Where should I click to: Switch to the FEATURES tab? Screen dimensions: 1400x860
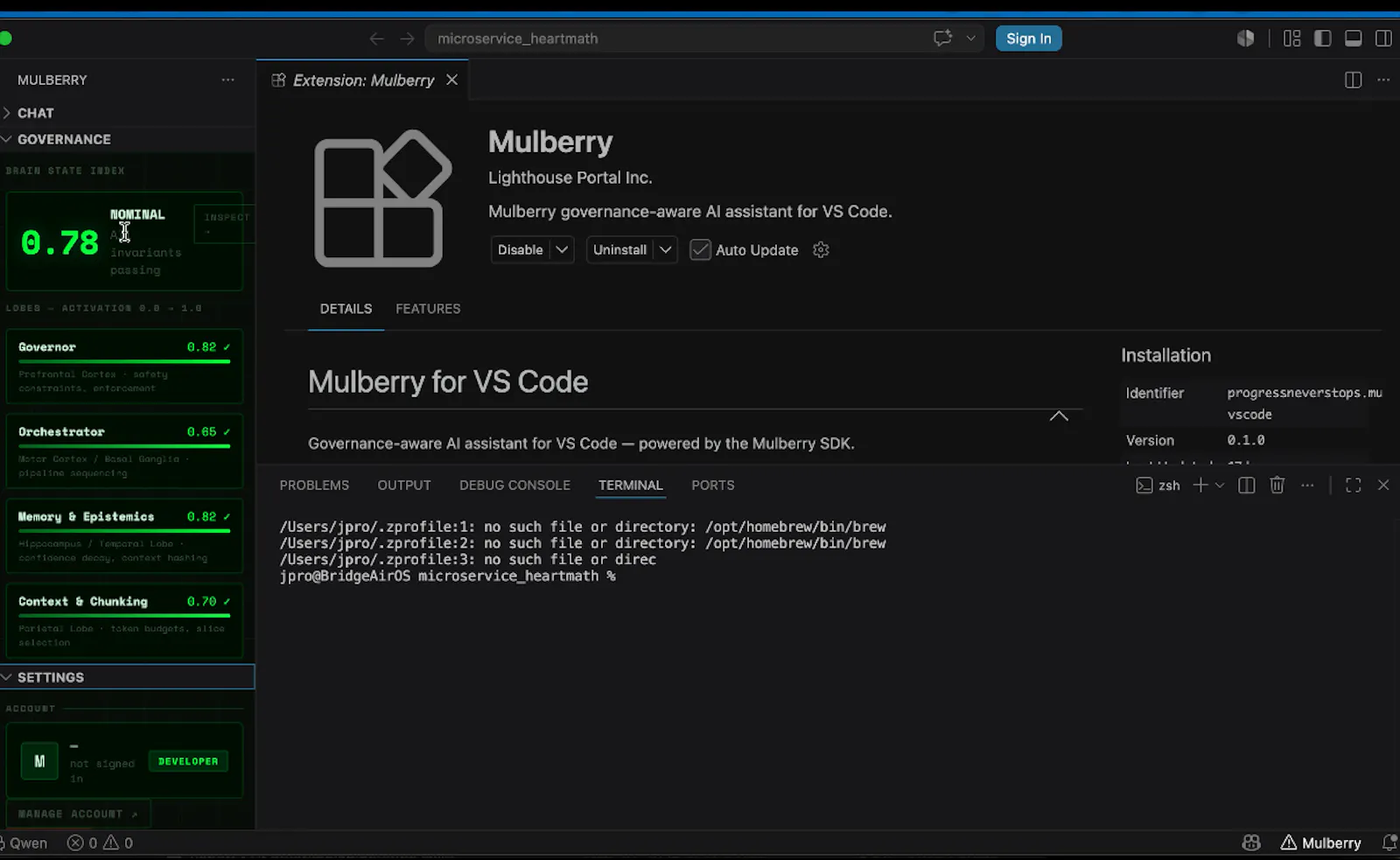click(428, 309)
